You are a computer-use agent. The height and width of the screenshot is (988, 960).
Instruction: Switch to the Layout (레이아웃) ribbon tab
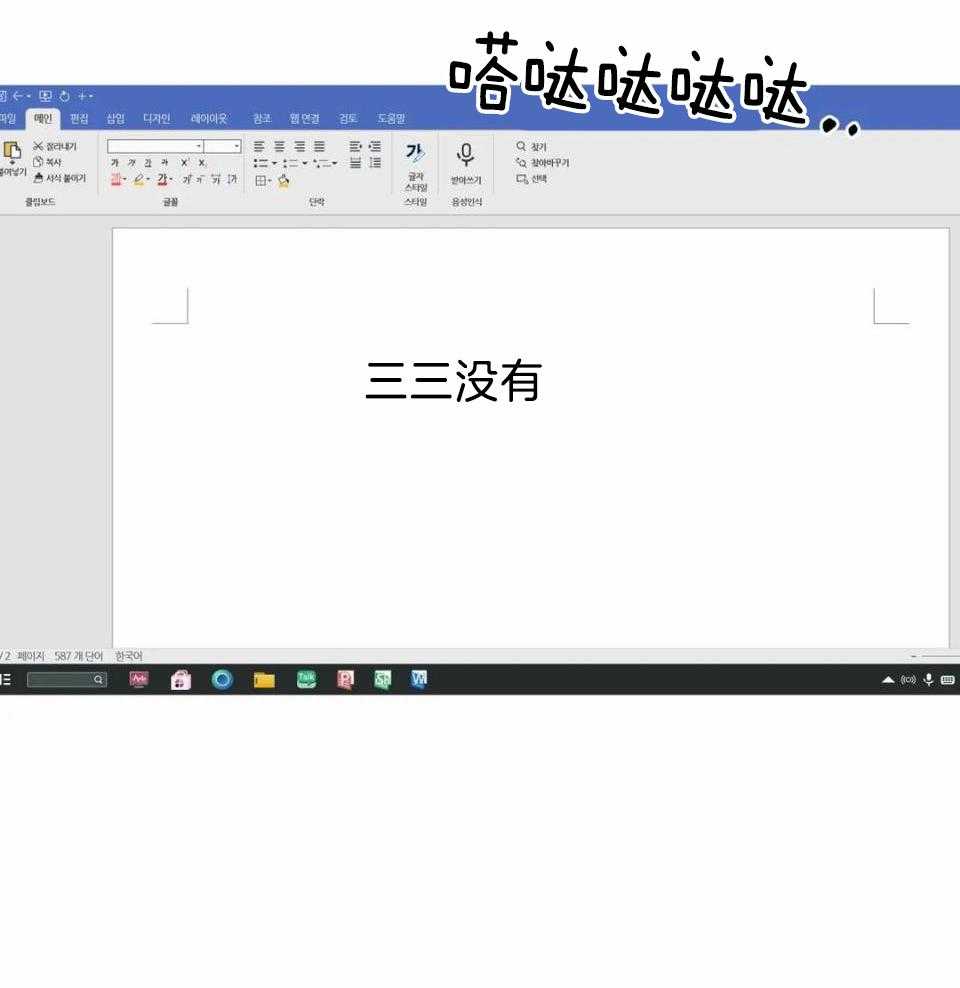pyautogui.click(x=209, y=119)
